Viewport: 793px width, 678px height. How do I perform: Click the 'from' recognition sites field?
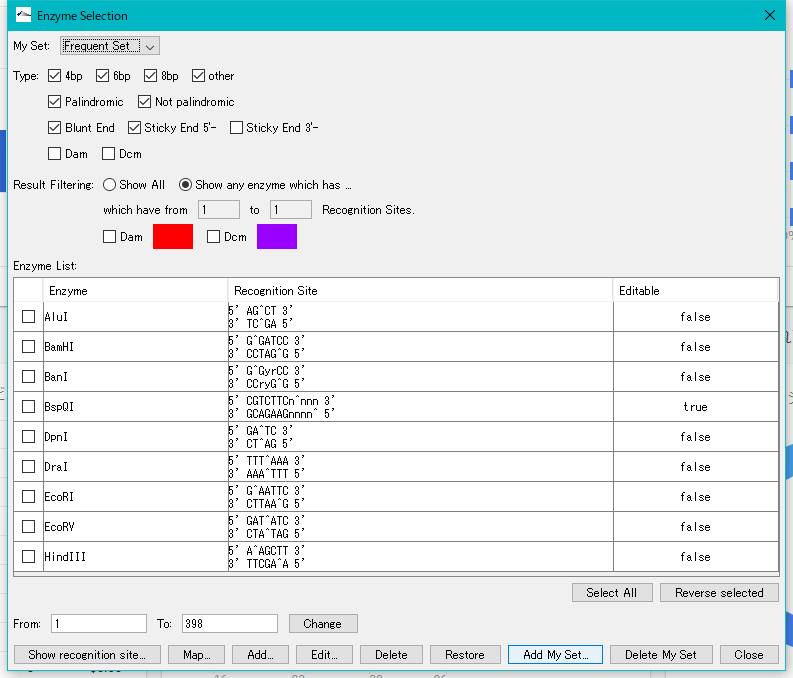(218, 210)
